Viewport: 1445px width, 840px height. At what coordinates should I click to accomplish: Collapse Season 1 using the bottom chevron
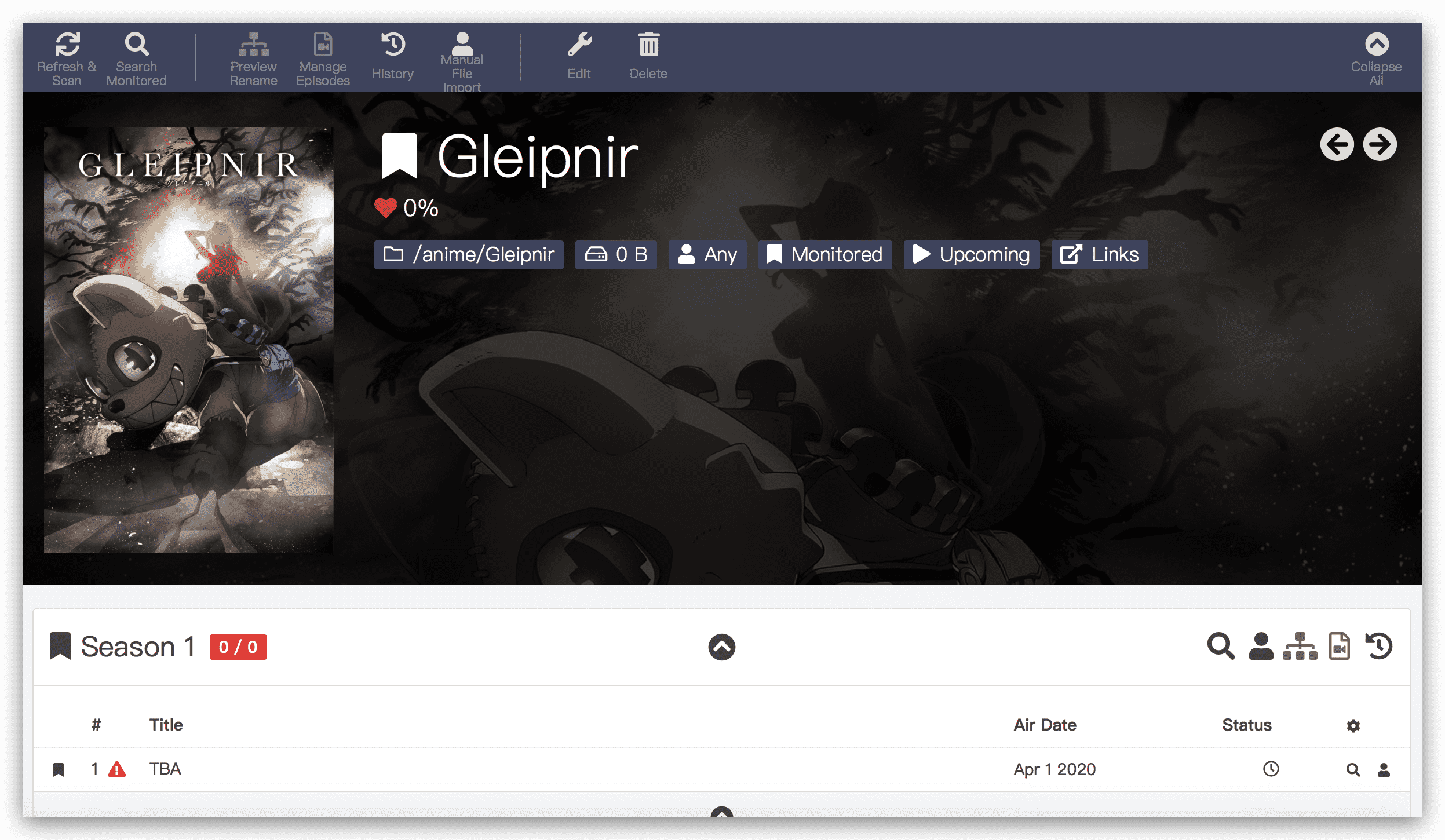click(722, 812)
